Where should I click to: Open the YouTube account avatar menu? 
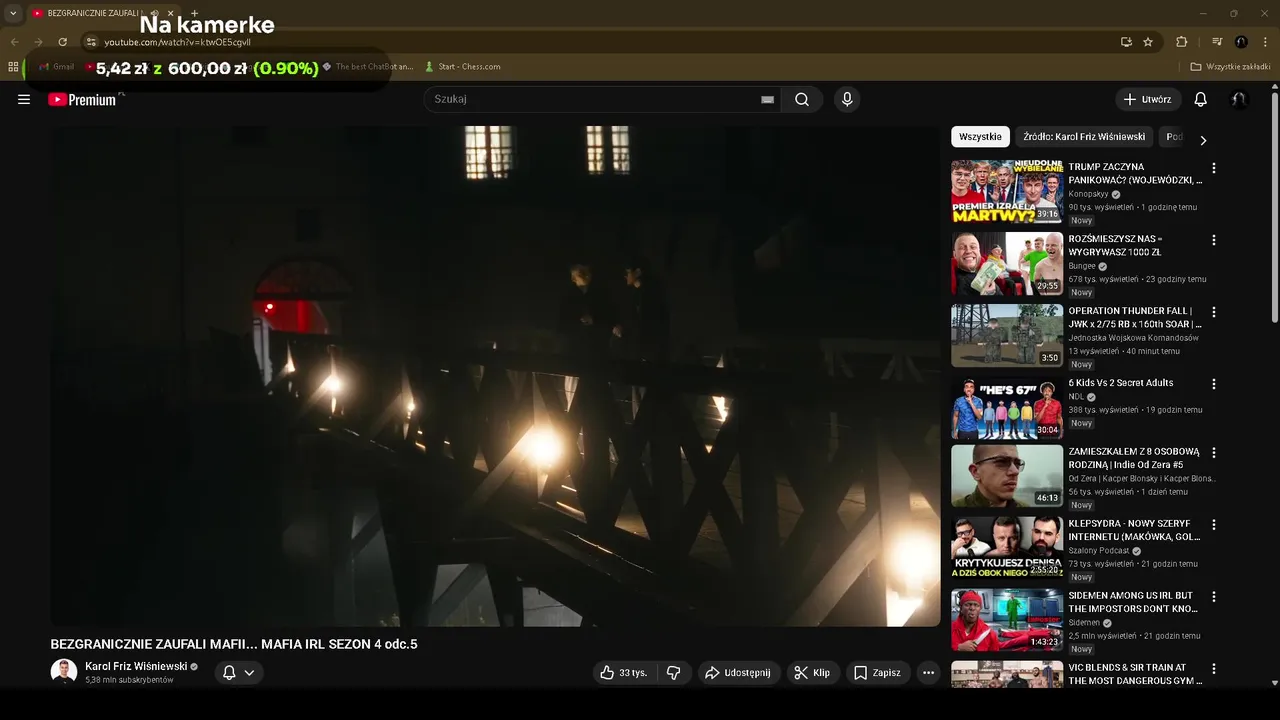(1239, 99)
